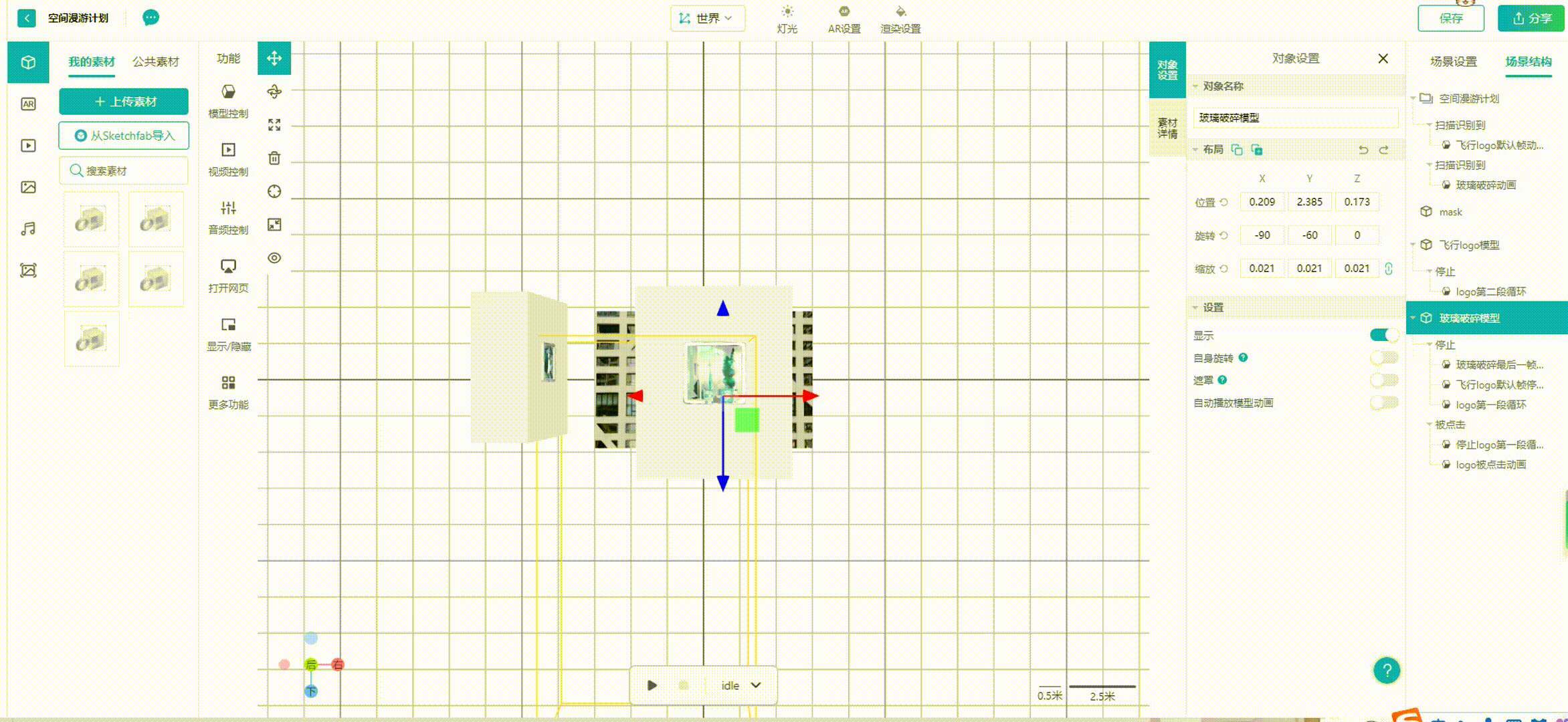
Task: Click the chat bubble icon
Action: pos(151,17)
